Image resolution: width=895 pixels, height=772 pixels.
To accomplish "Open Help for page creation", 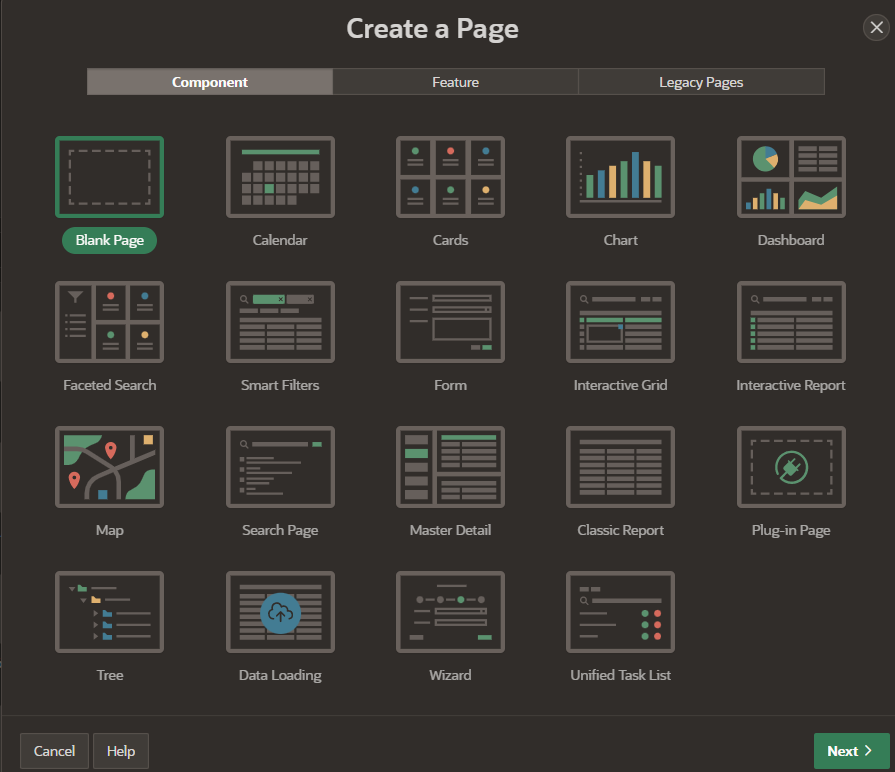I will point(121,751).
